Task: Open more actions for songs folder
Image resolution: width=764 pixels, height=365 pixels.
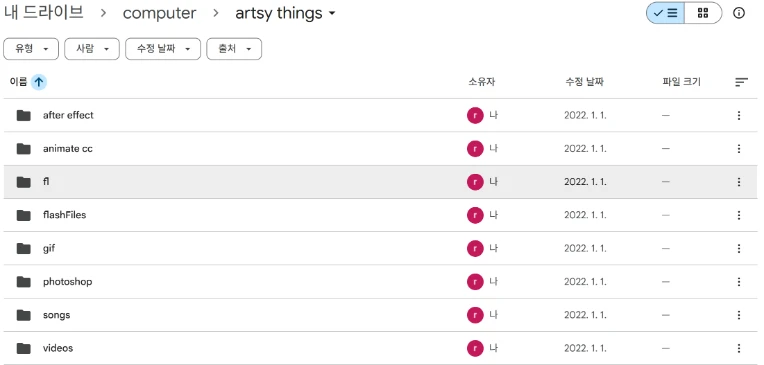Action: (x=739, y=315)
